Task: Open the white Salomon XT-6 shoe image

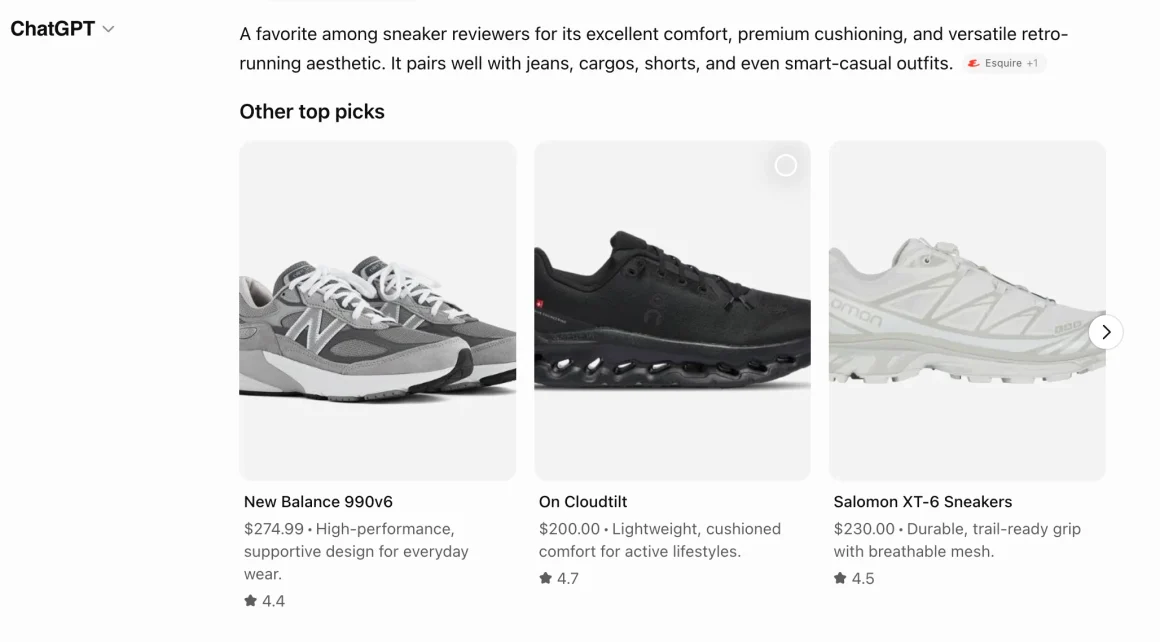Action: point(967,311)
